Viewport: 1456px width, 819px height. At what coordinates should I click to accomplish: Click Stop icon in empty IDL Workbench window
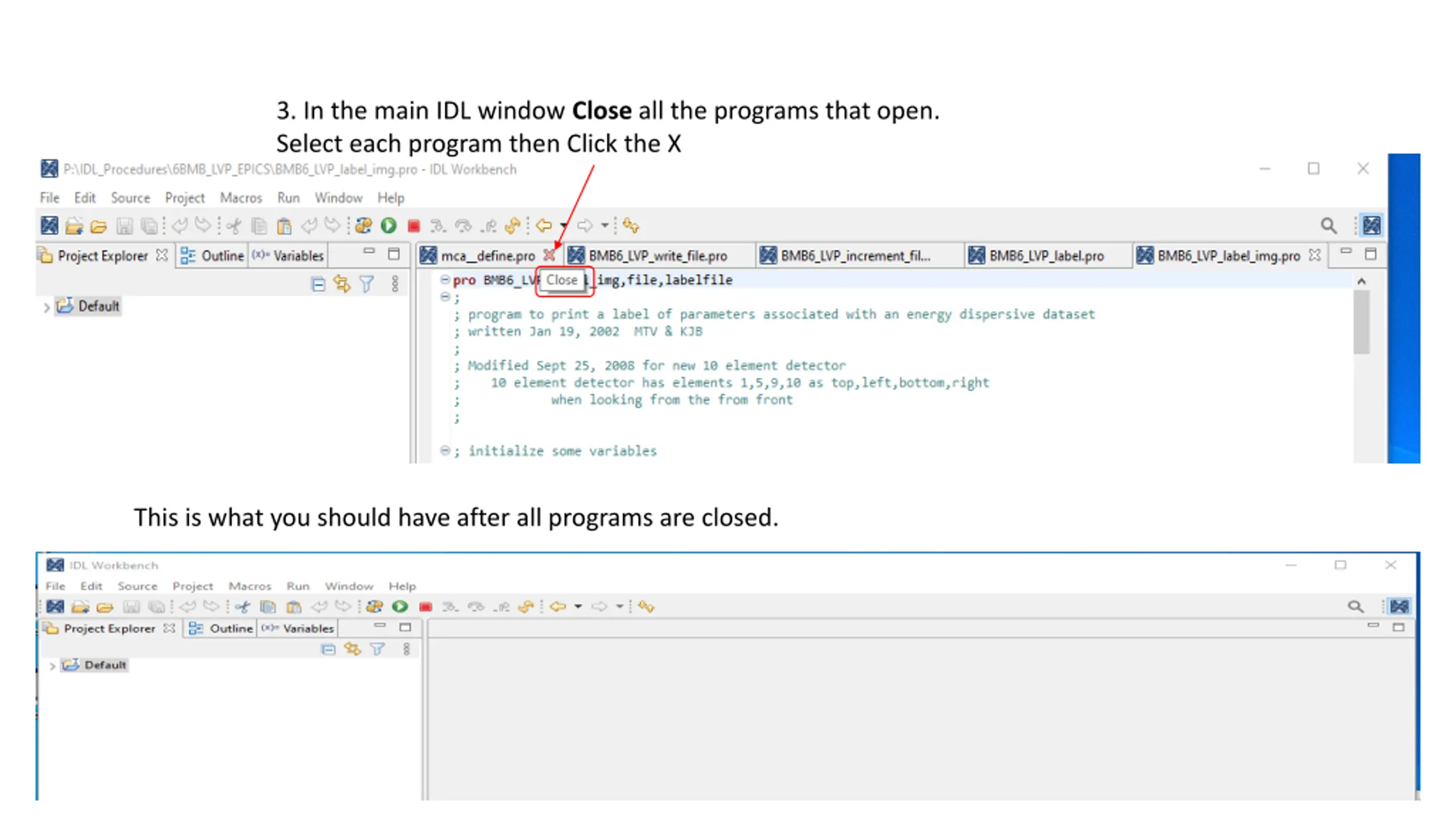425,607
